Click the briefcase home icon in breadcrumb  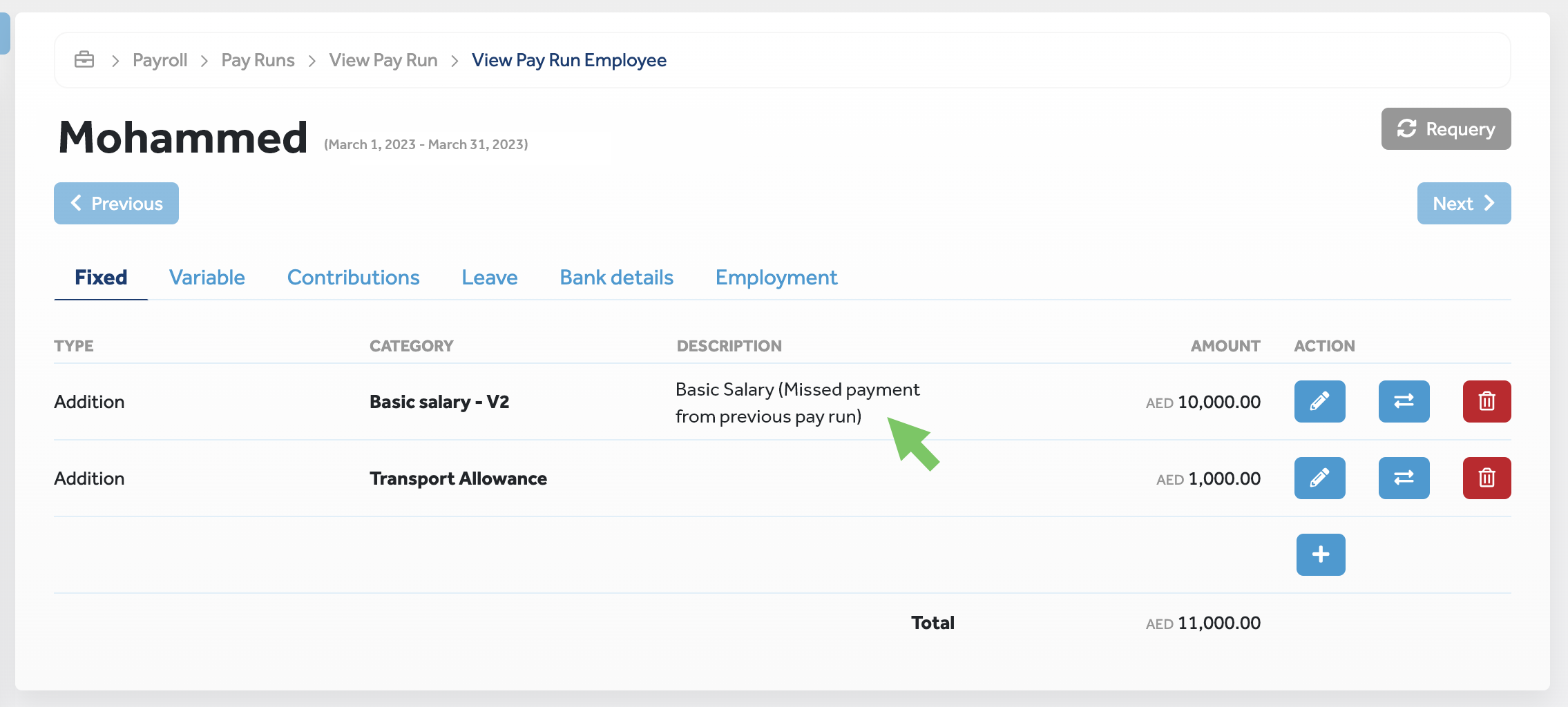pos(84,60)
